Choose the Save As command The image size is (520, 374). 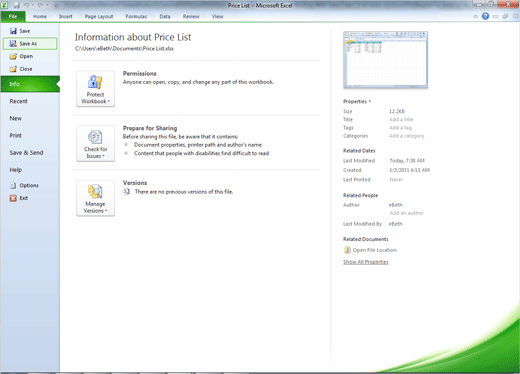(x=30, y=44)
